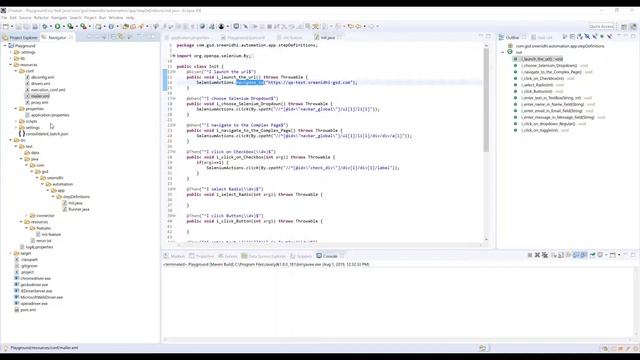Click the highlighted navigate_to text in code

click(250, 82)
